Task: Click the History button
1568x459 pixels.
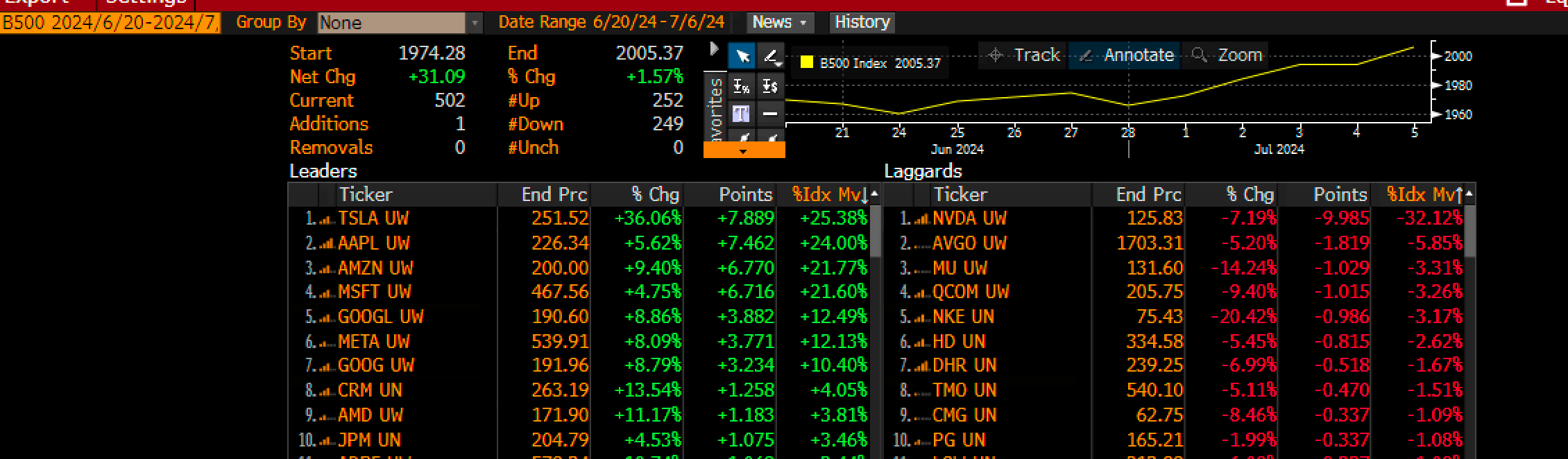Action: 862,22
